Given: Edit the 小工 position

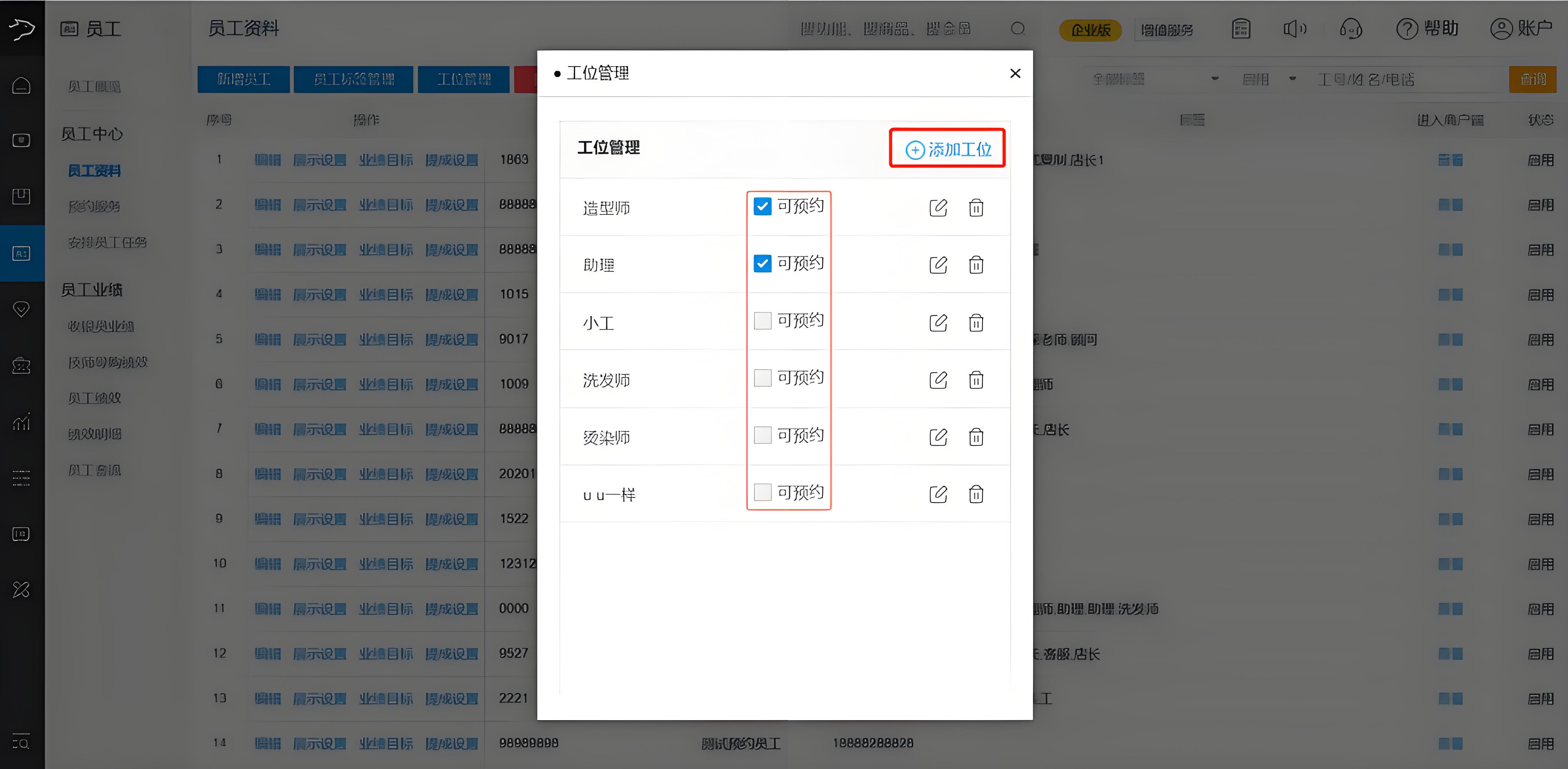Looking at the screenshot, I should [x=938, y=323].
